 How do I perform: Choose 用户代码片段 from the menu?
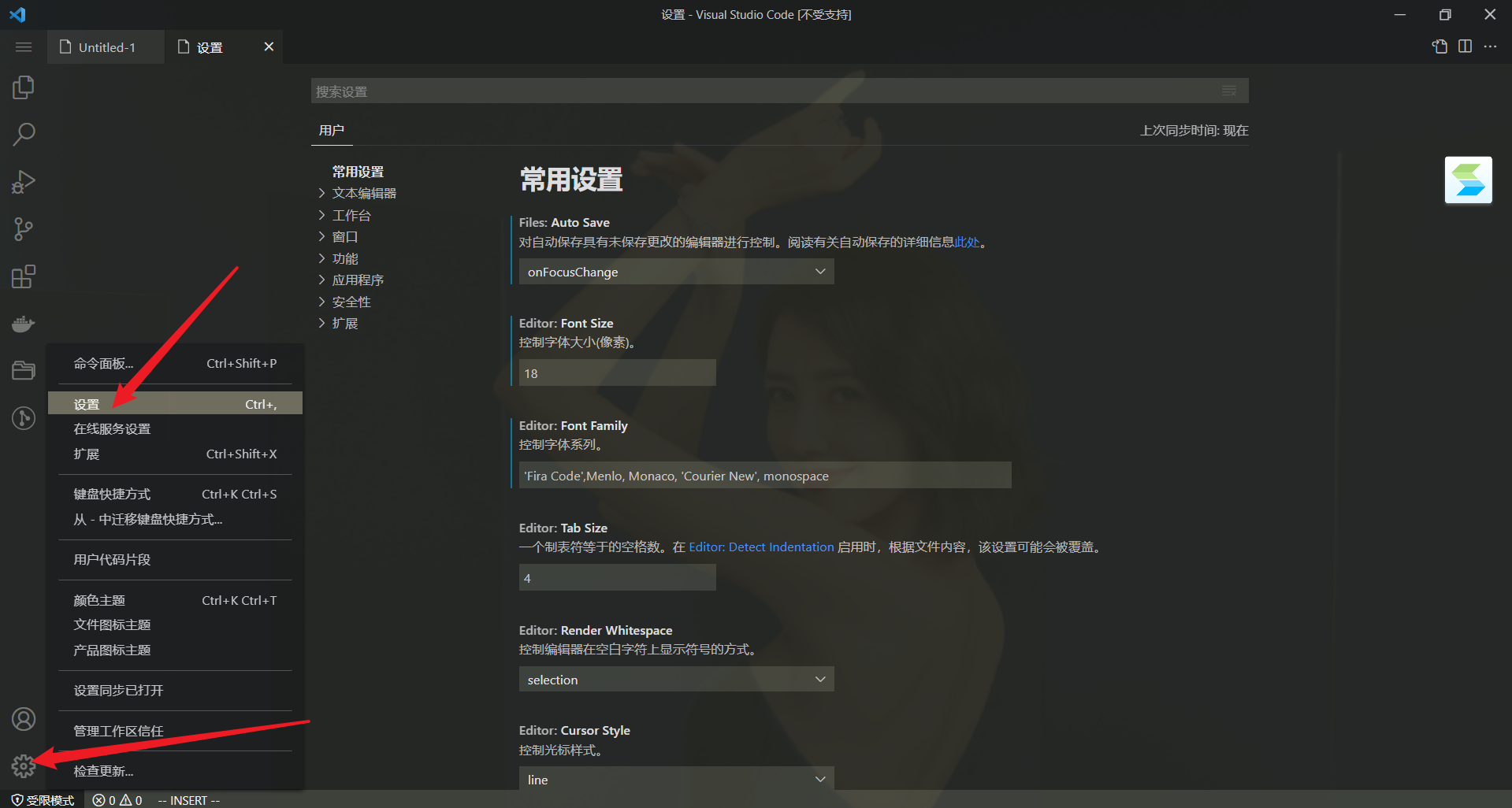tap(175, 559)
